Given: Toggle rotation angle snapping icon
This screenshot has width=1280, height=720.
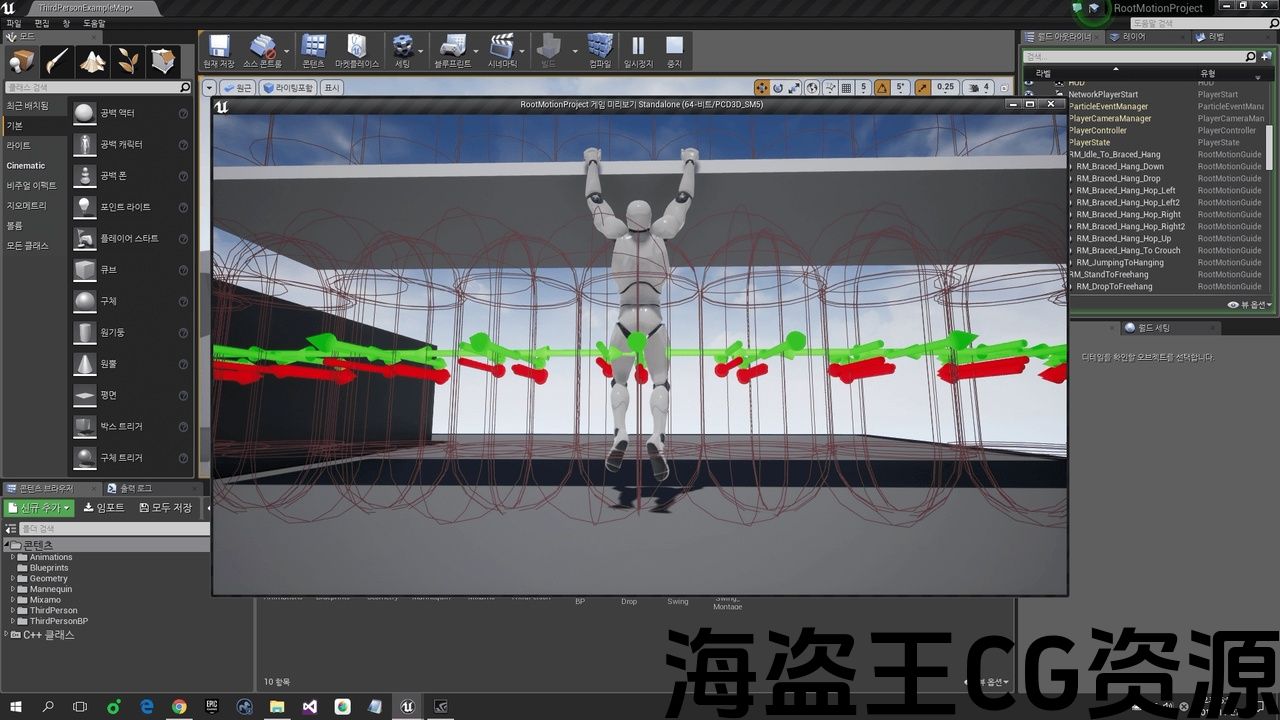Looking at the screenshot, I should pos(882,88).
